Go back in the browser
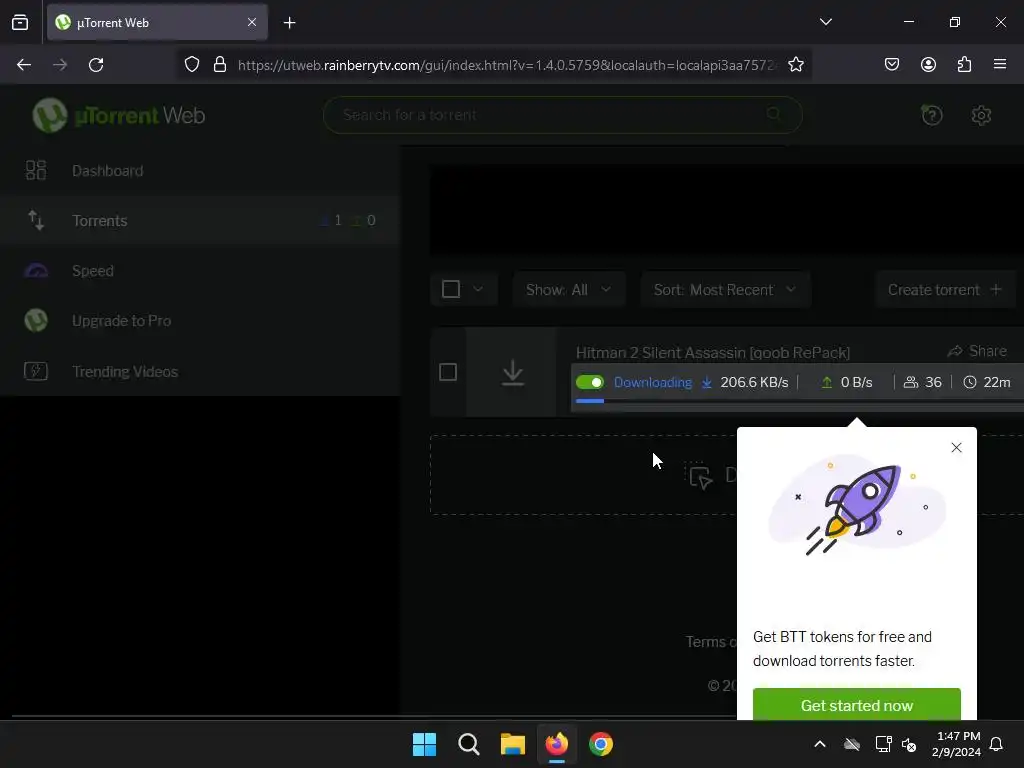This screenshot has width=1024, height=768. [24, 65]
